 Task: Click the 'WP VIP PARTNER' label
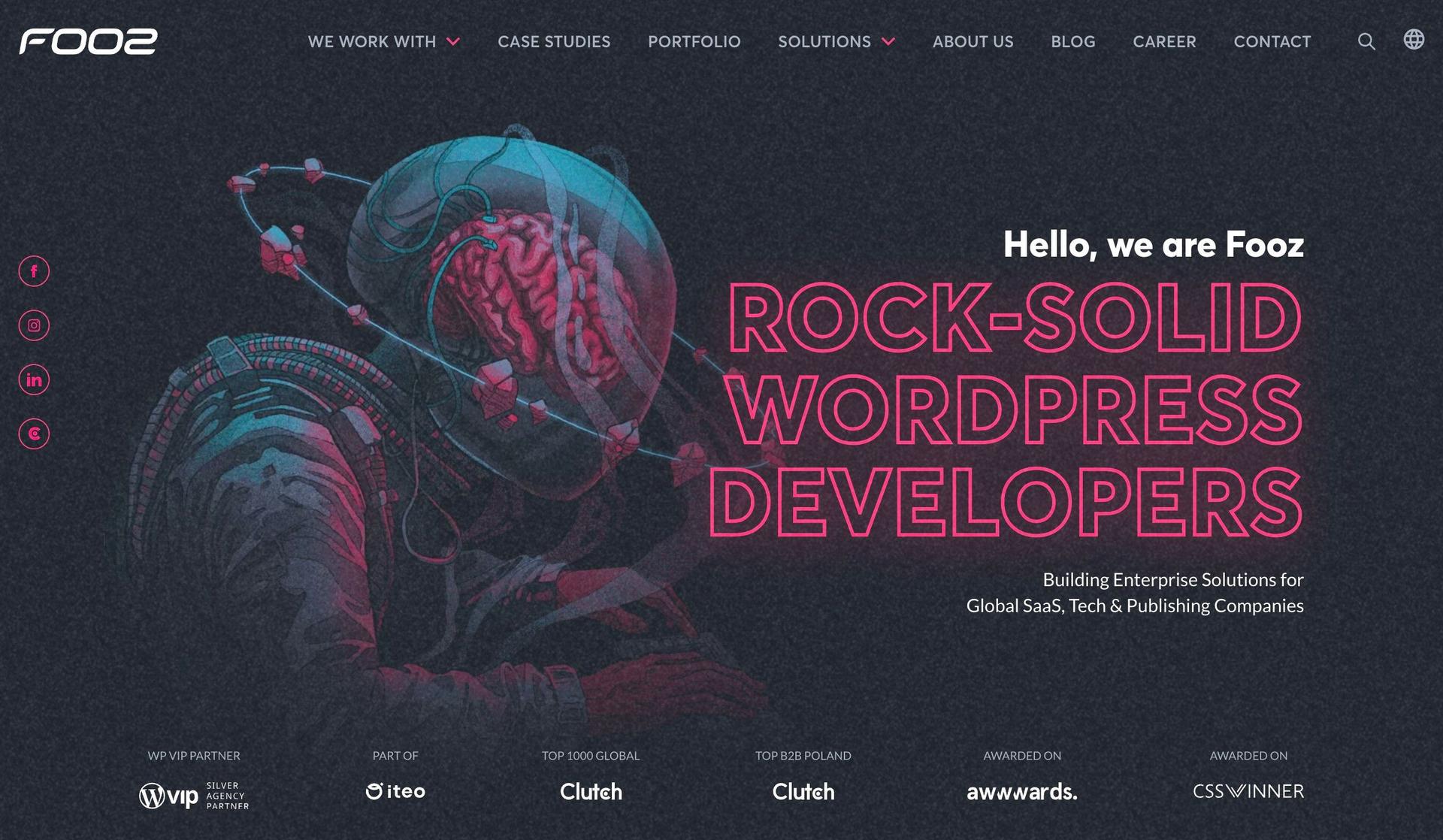click(194, 756)
